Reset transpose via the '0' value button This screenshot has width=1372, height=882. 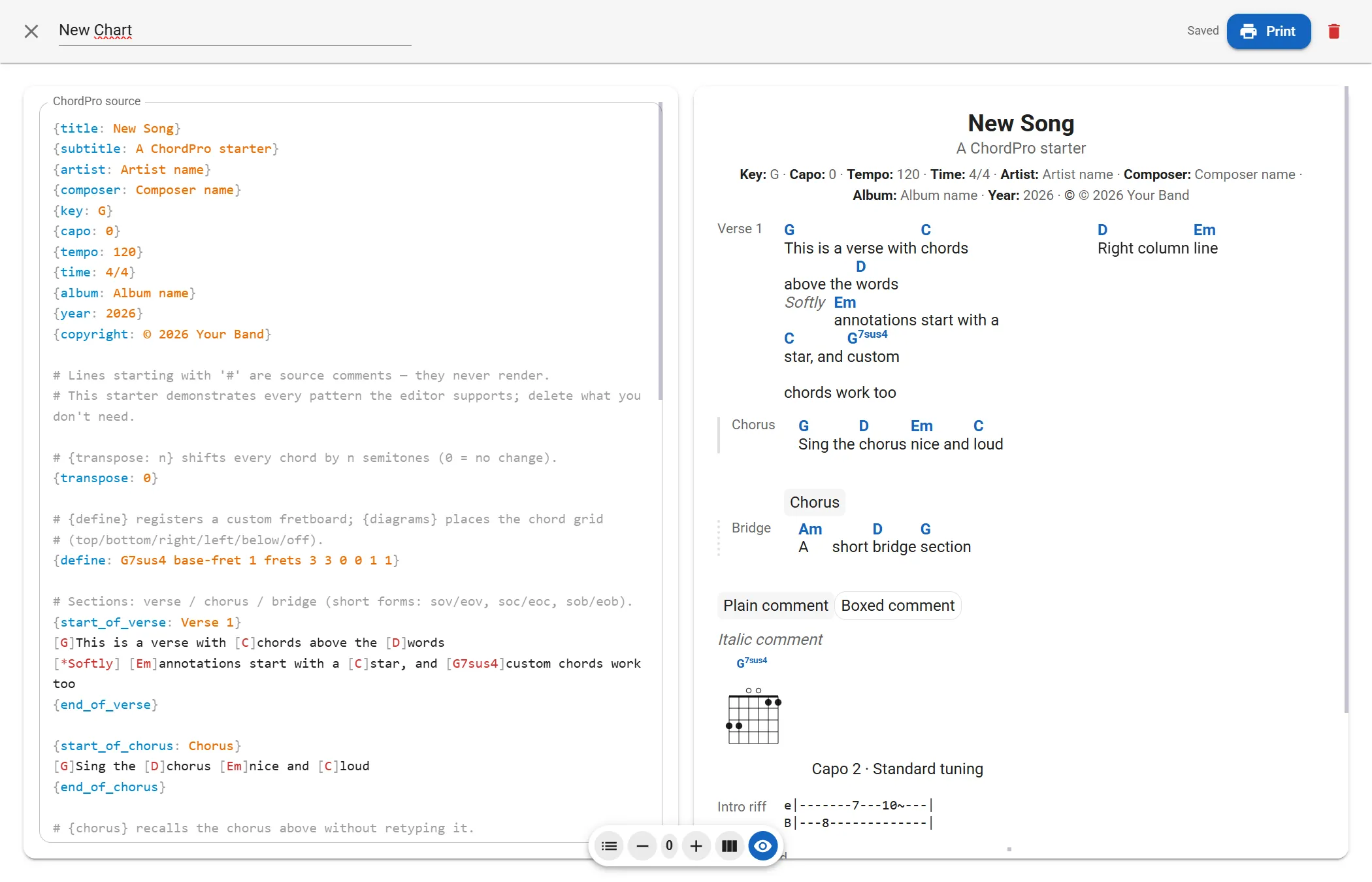(x=669, y=846)
